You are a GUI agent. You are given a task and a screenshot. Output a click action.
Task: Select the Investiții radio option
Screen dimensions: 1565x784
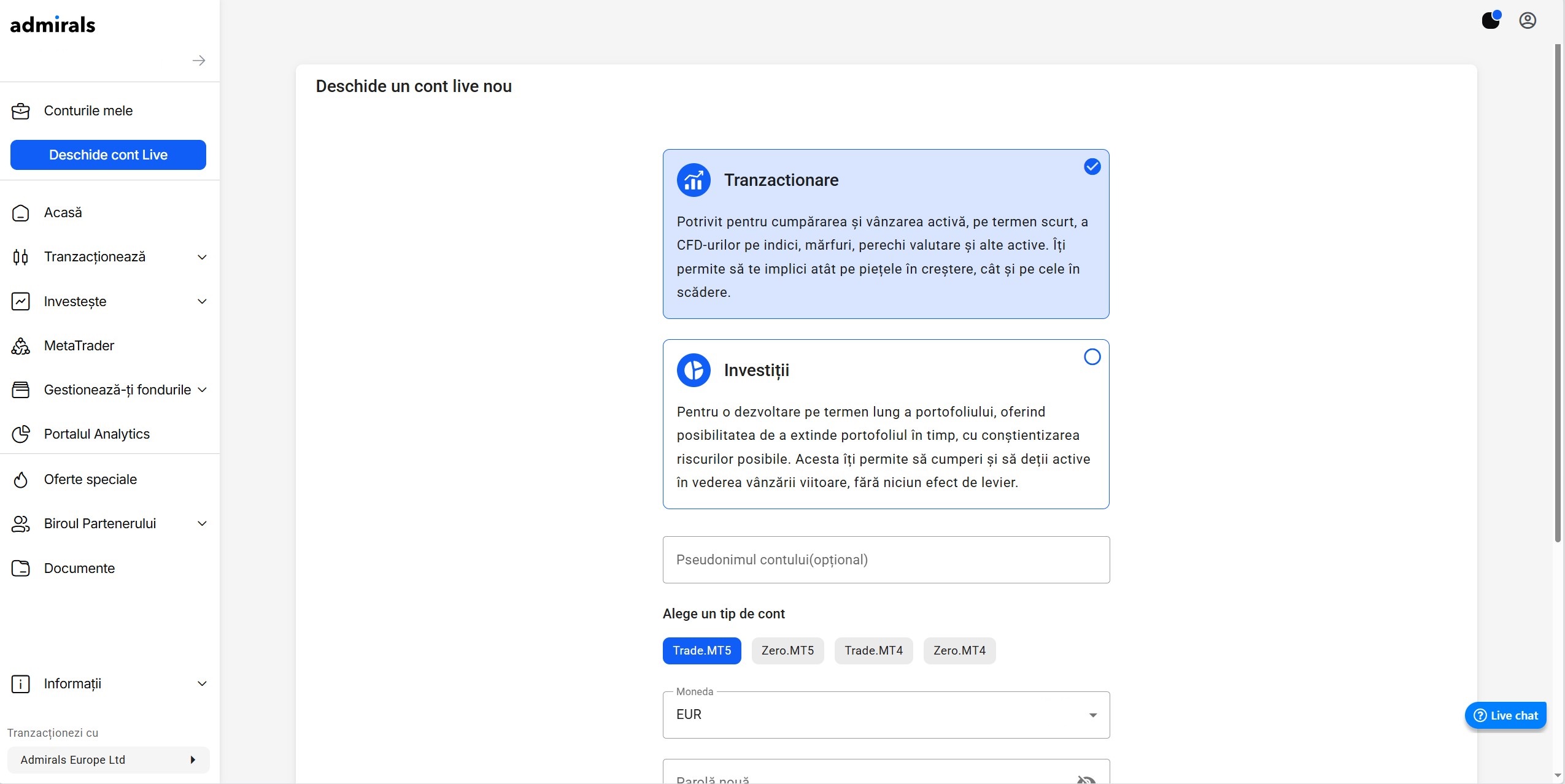tap(1092, 356)
